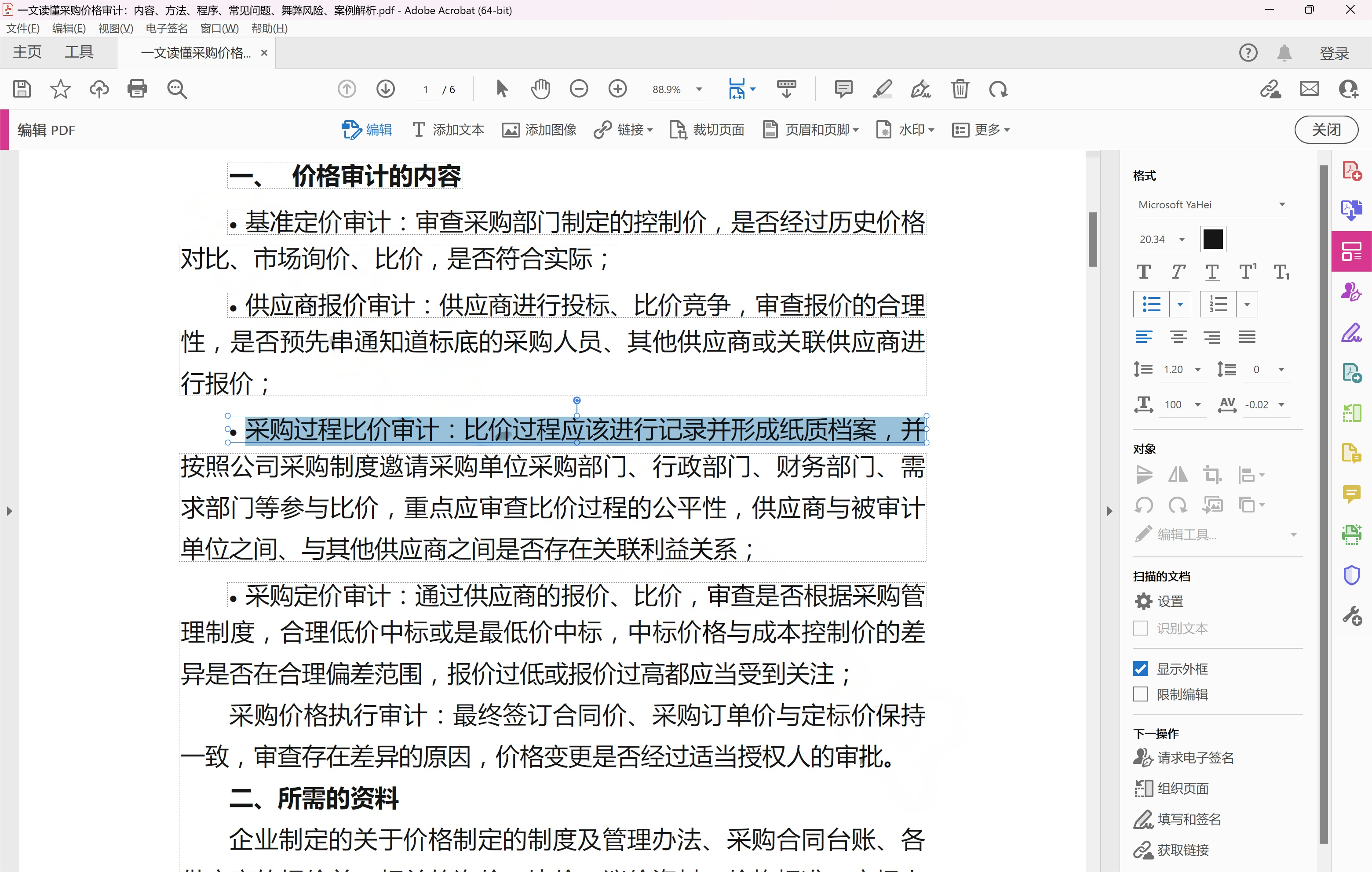Open the 文件(F) menu
This screenshot has width=1372, height=872.
point(23,28)
